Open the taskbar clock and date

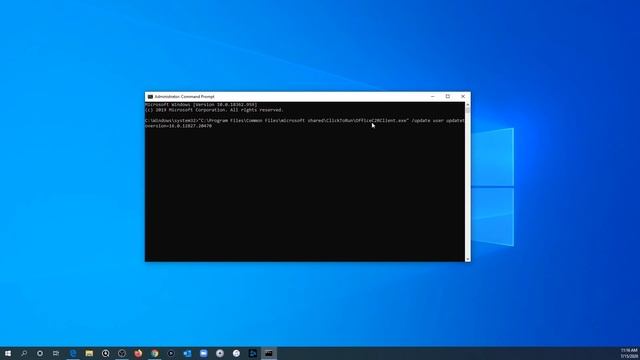point(629,353)
